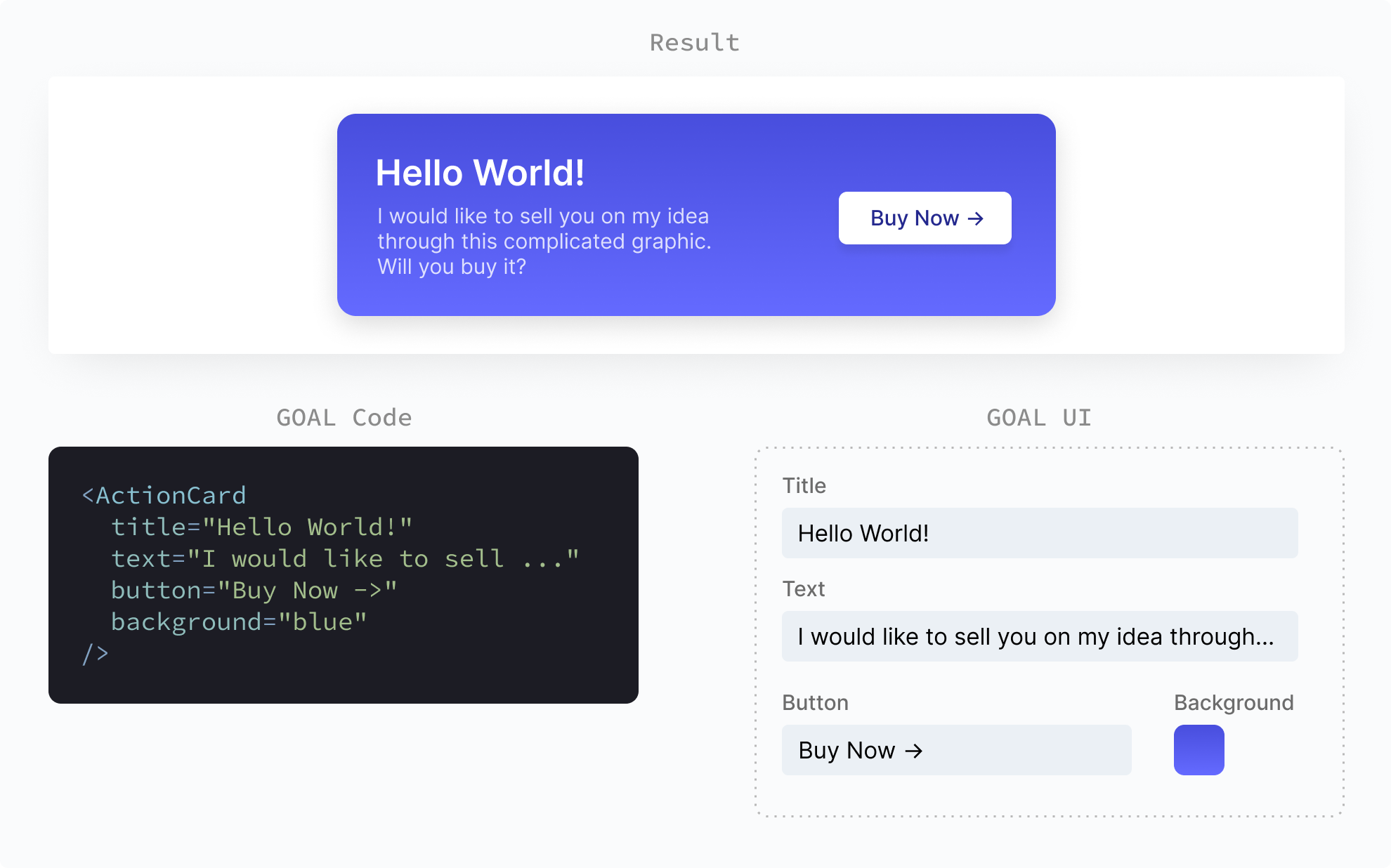The width and height of the screenshot is (1391, 868).
Task: Click the Buy Now button on the card
Action: coord(925,218)
